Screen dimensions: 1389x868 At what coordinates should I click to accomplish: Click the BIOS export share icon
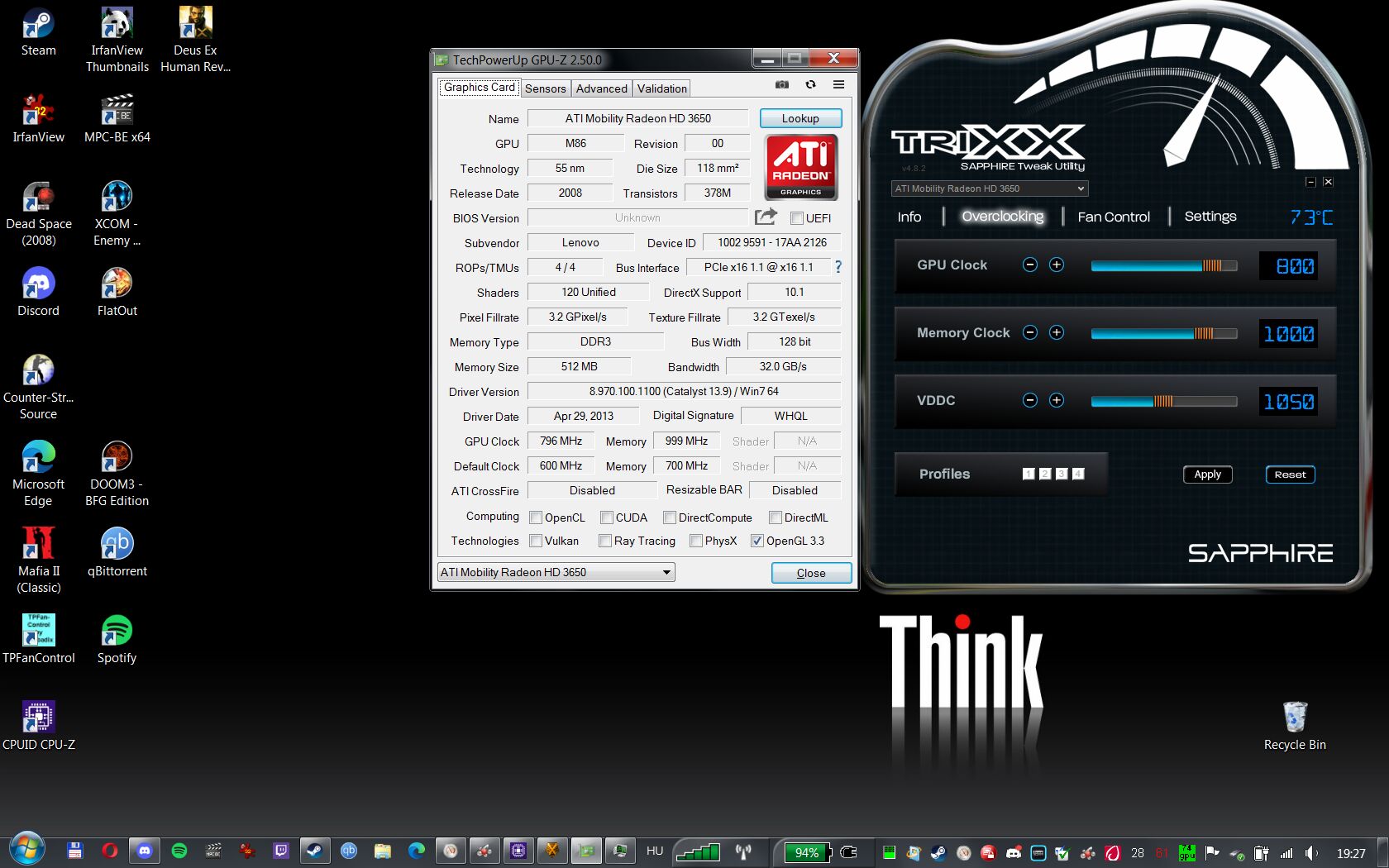pos(766,217)
